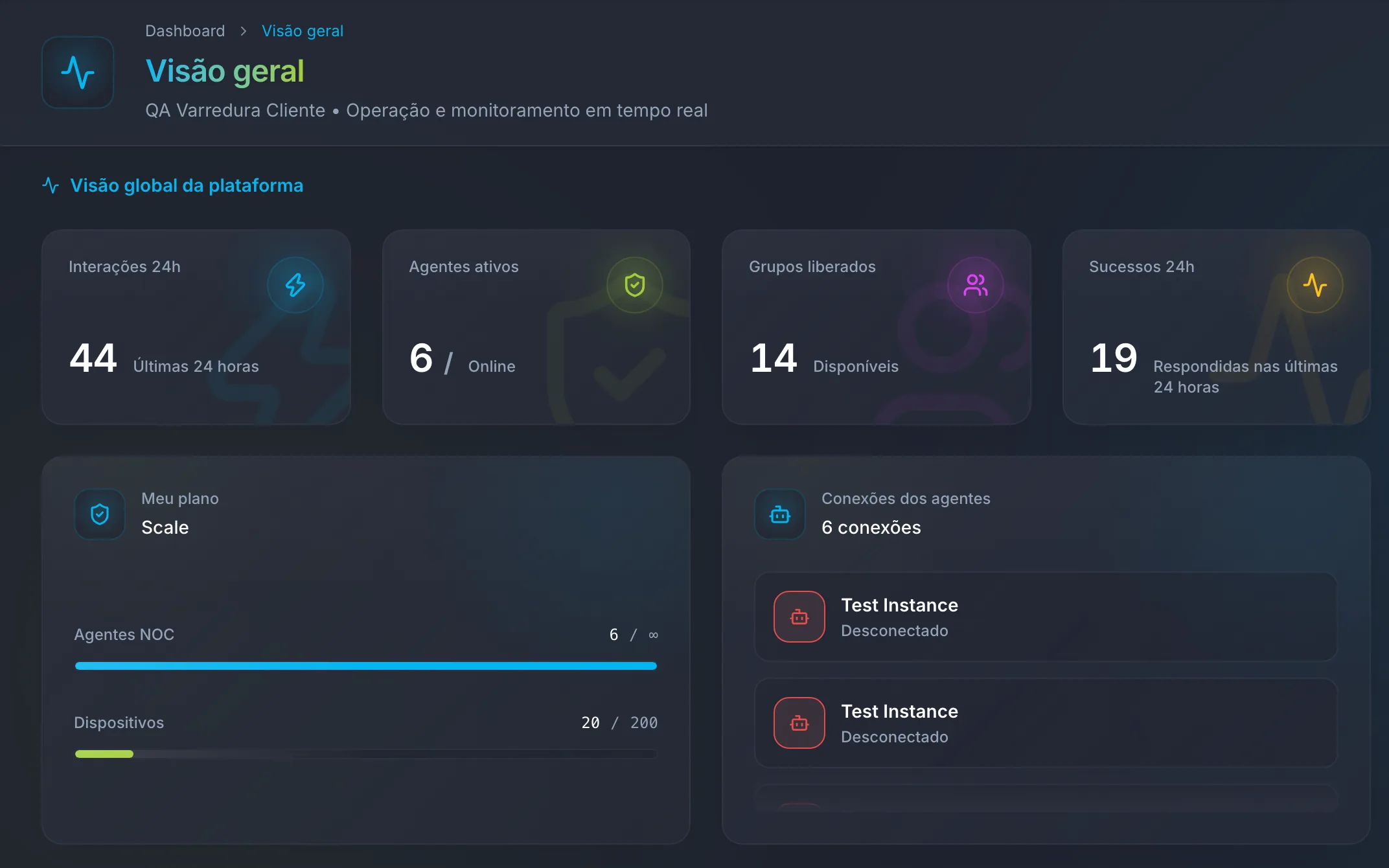Click the red robot icon of the first Test Instance
Image resolution: width=1389 pixels, height=868 pixels.
[799, 617]
